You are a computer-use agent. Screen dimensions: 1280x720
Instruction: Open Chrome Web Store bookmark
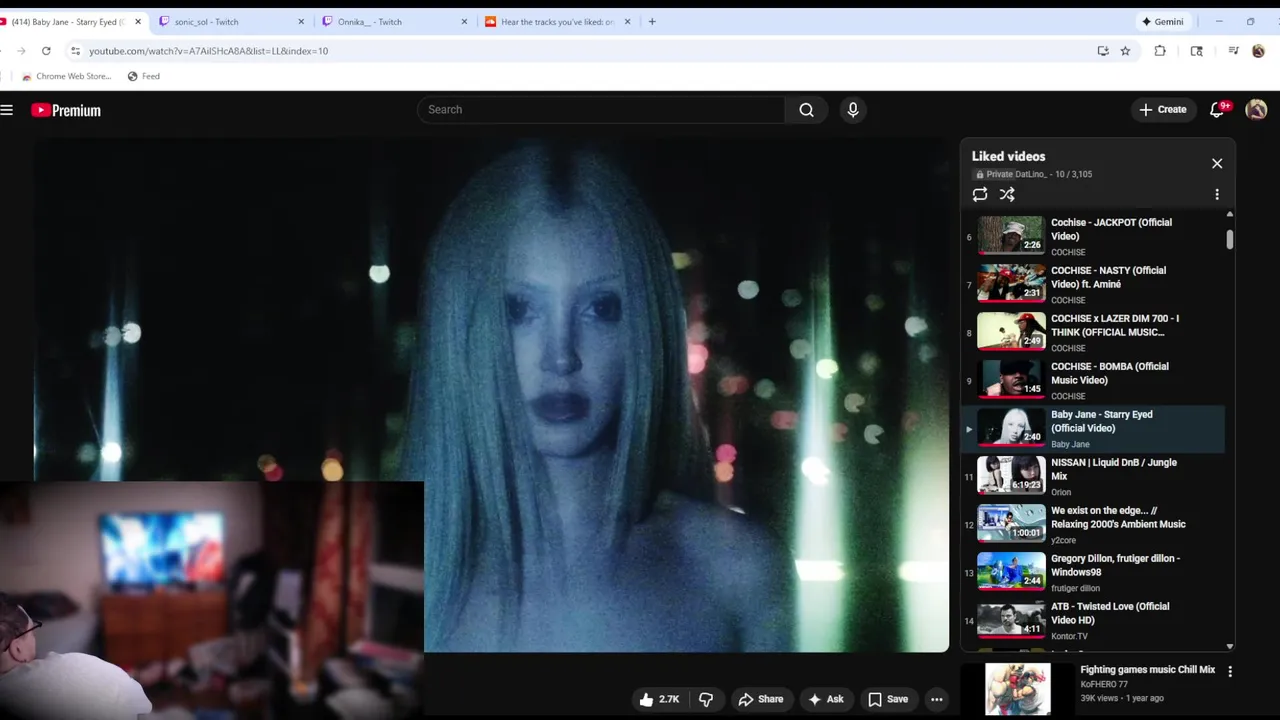[66, 76]
